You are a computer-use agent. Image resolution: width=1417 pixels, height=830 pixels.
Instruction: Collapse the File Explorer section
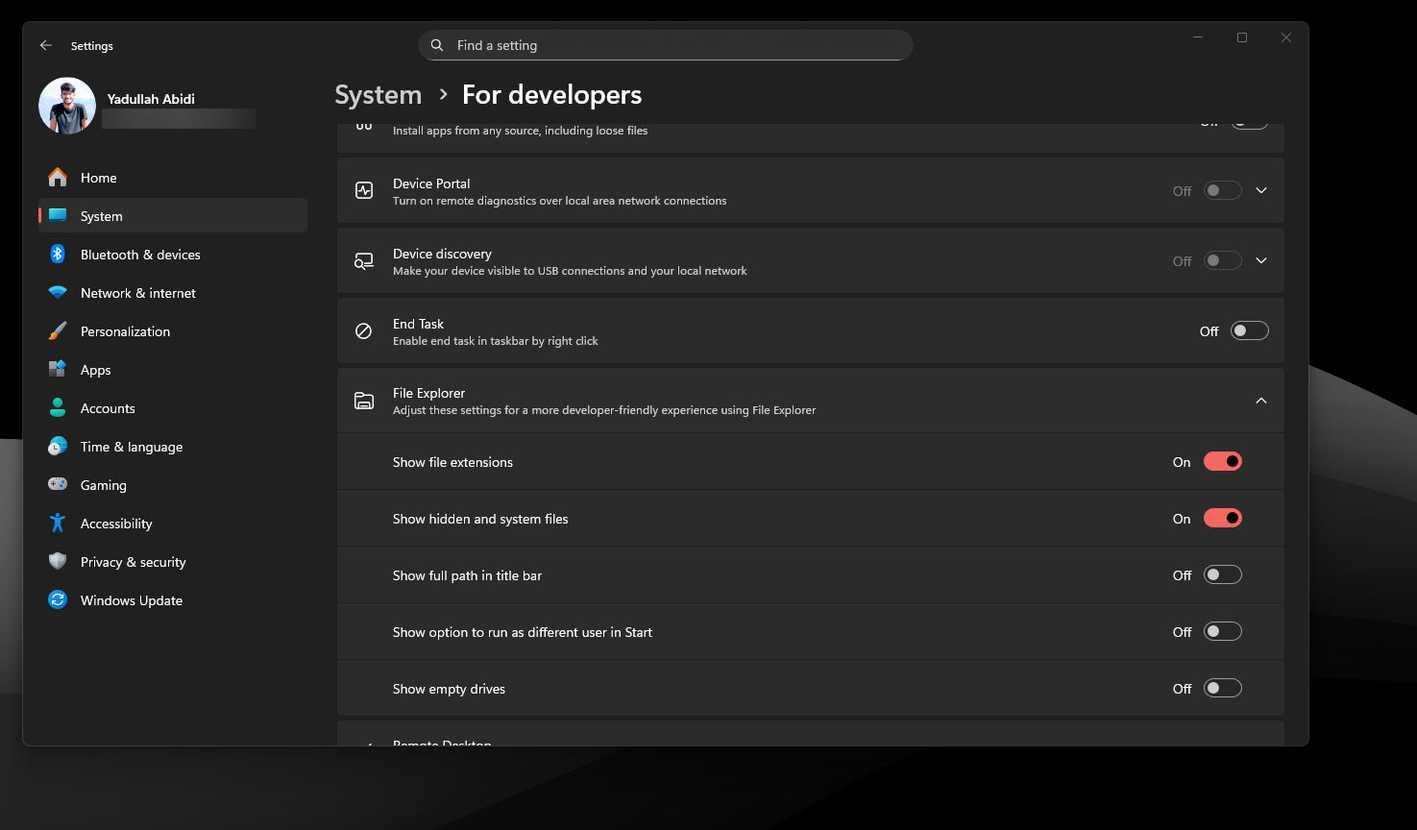(x=1261, y=401)
